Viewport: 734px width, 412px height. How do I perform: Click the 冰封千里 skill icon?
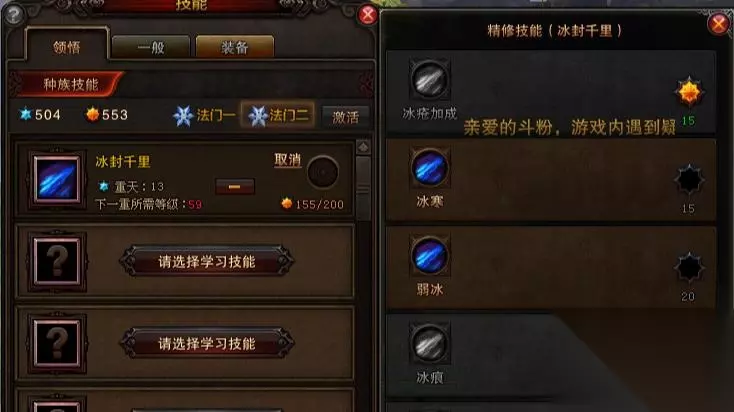(x=57, y=179)
